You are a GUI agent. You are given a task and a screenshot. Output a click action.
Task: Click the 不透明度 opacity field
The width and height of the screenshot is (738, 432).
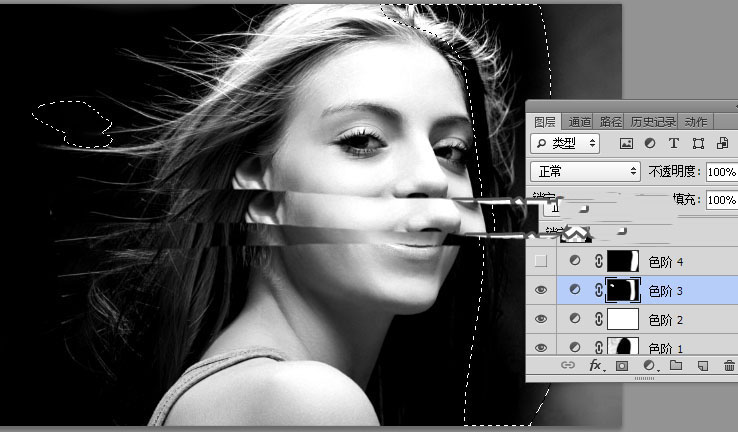720,172
